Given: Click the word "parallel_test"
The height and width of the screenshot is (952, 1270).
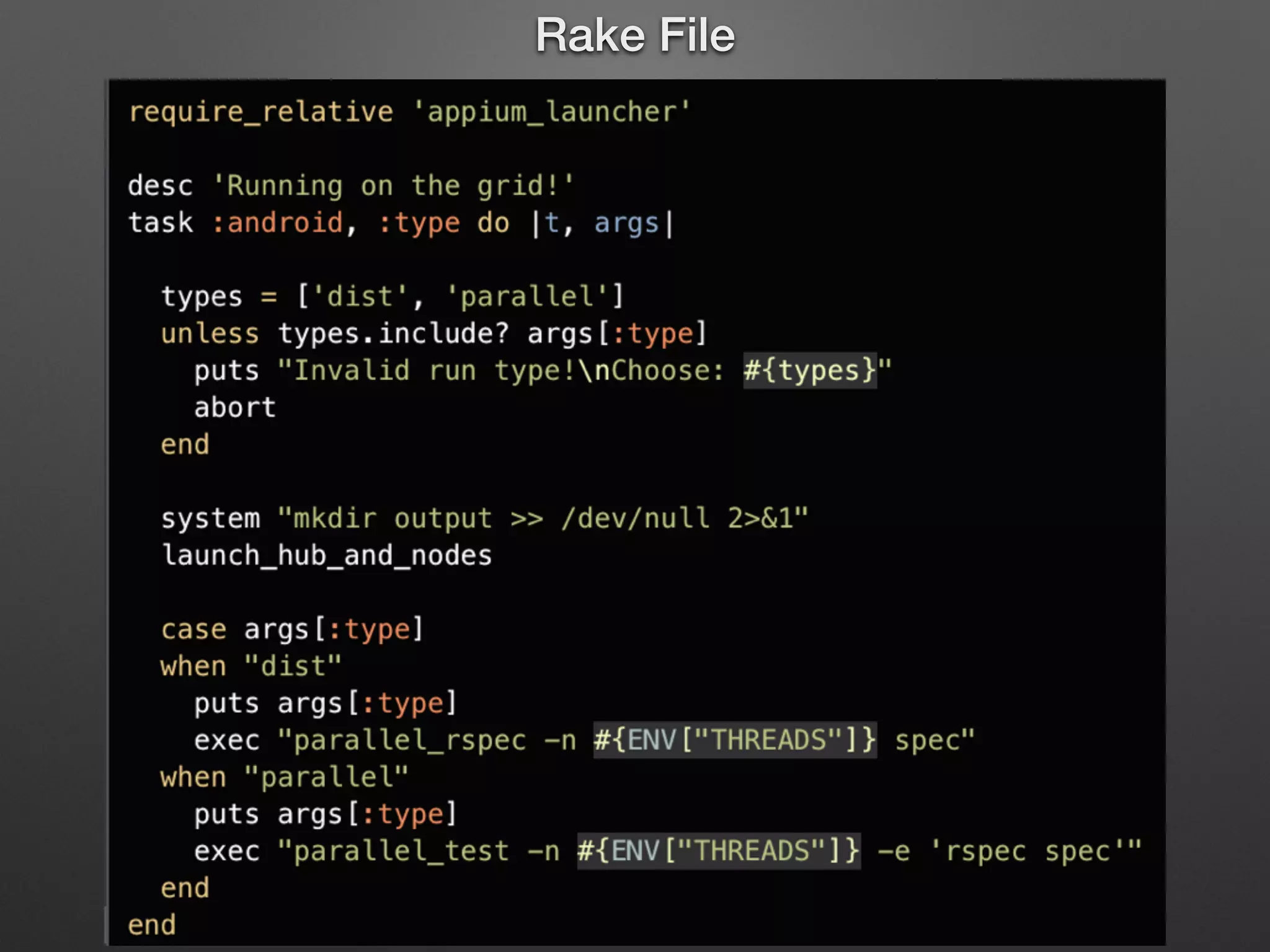Looking at the screenshot, I should click(401, 852).
